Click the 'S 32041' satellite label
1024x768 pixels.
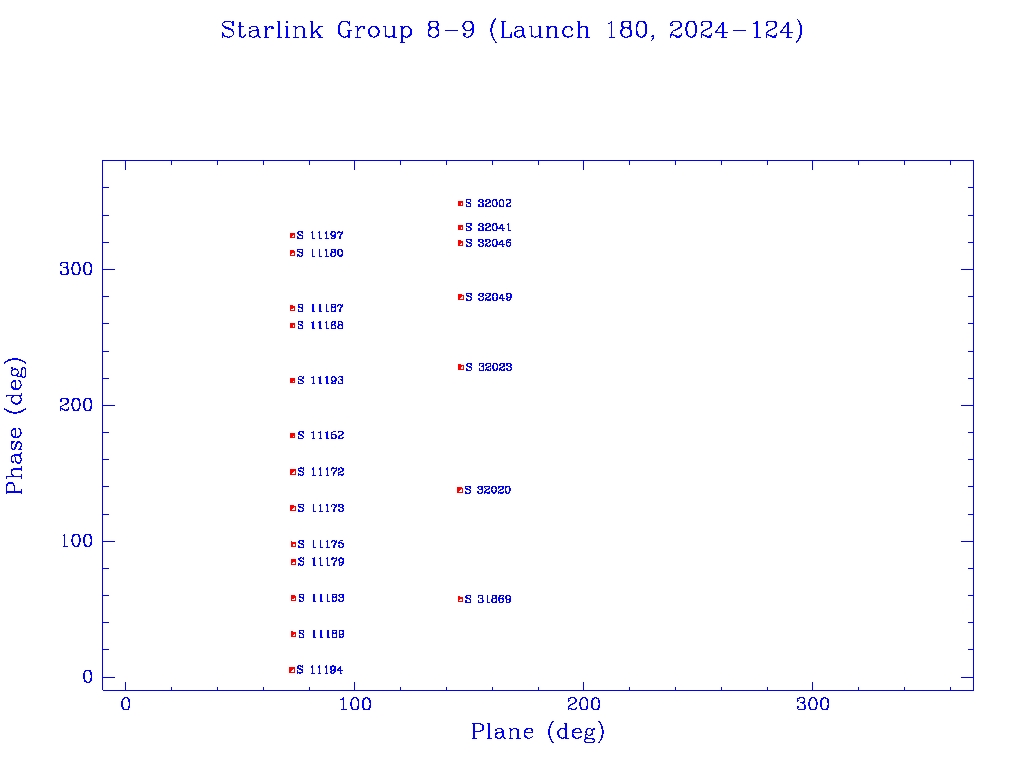[488, 227]
